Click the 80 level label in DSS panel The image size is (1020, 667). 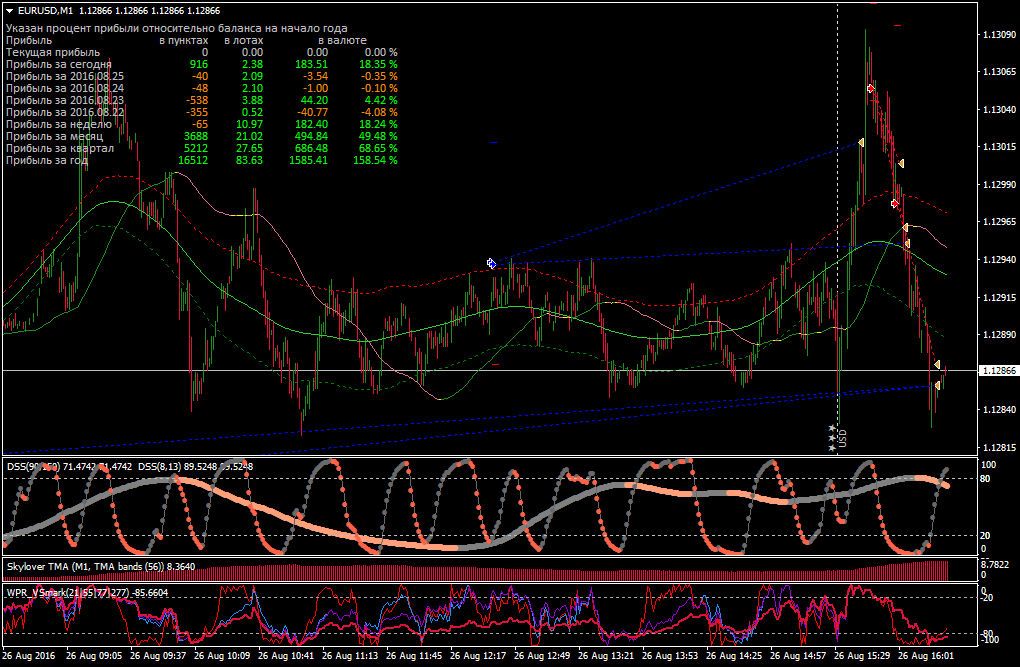tap(985, 479)
